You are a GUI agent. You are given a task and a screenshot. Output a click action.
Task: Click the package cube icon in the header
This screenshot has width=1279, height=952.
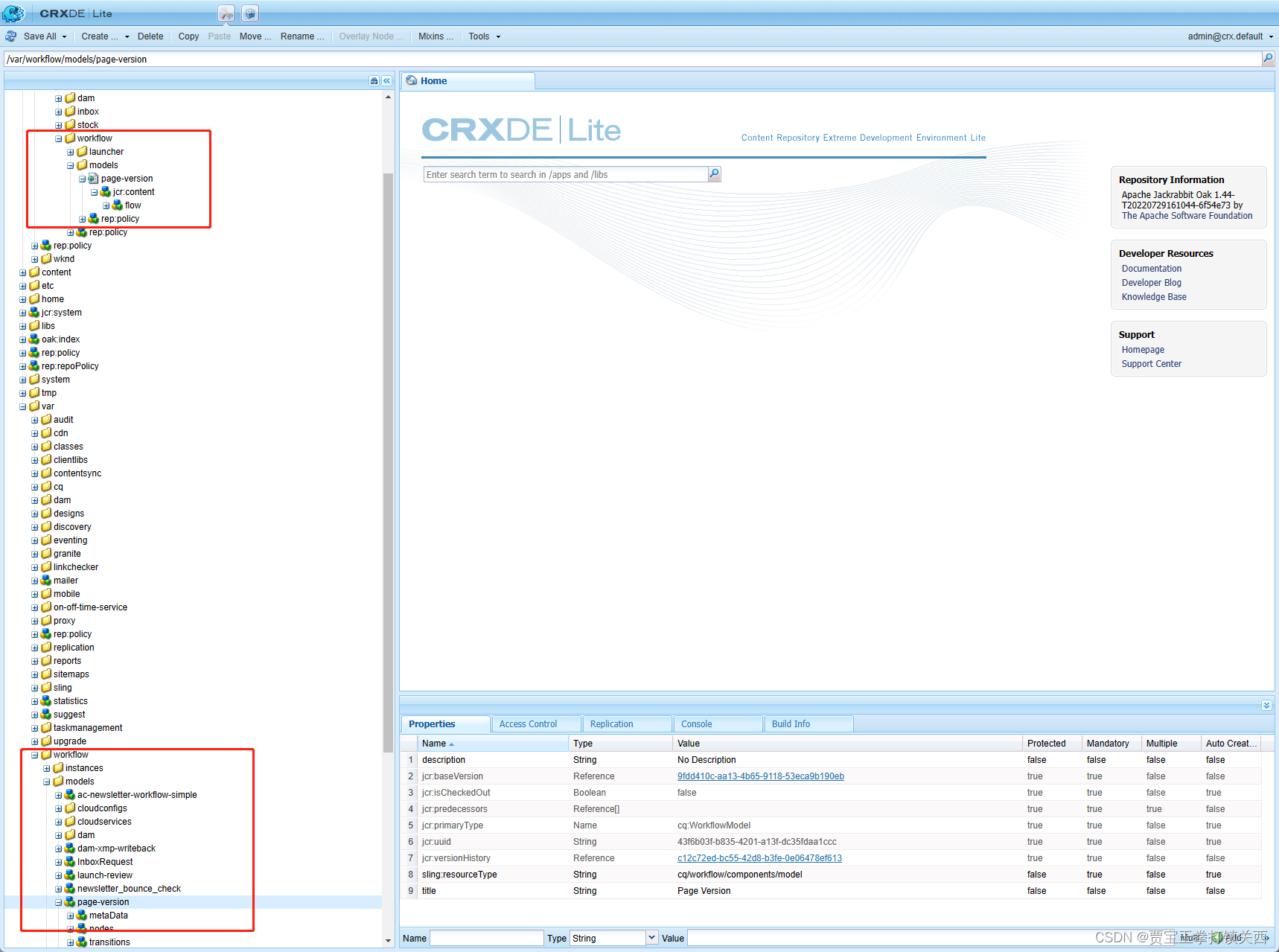pos(249,13)
